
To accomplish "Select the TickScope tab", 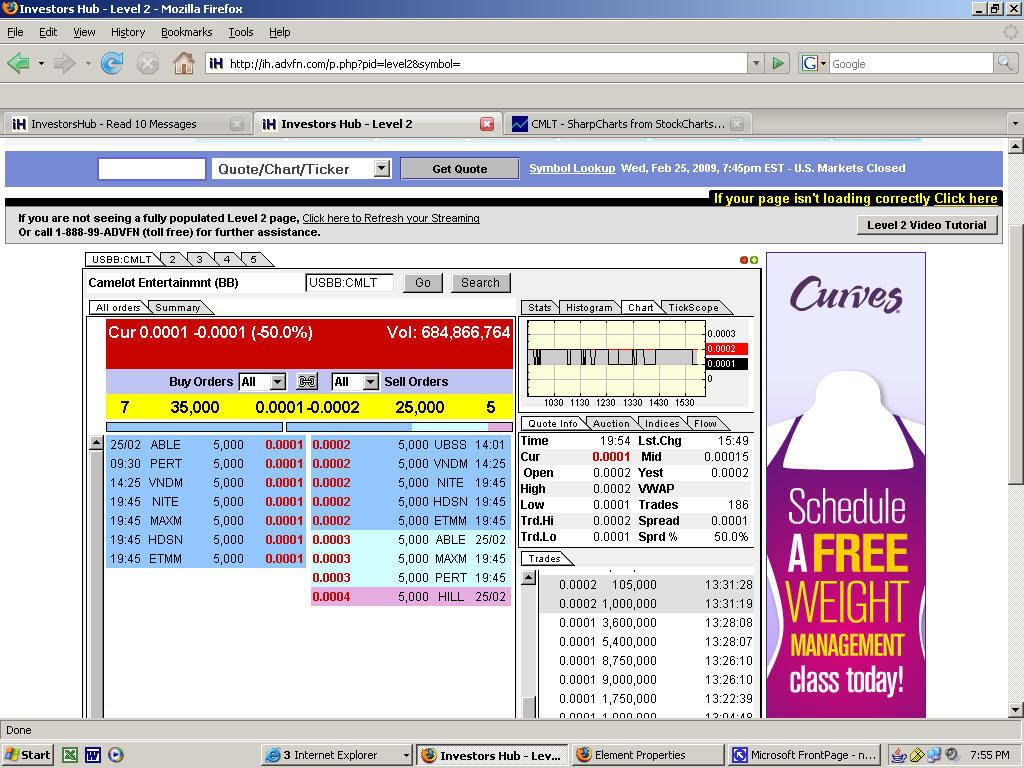I will point(692,308).
